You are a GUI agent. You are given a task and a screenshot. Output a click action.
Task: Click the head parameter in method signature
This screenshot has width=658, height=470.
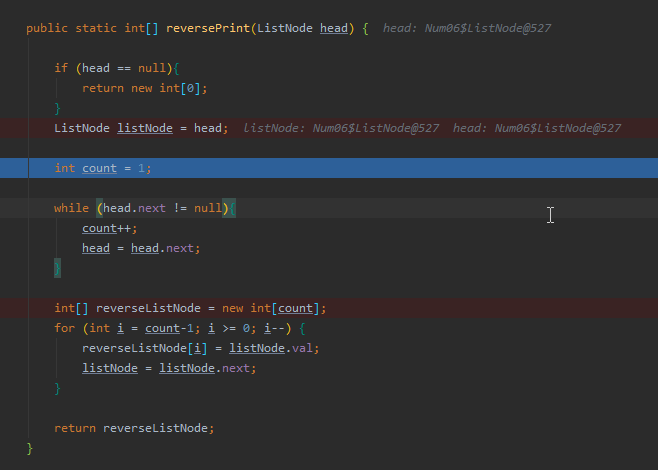[x=334, y=28]
